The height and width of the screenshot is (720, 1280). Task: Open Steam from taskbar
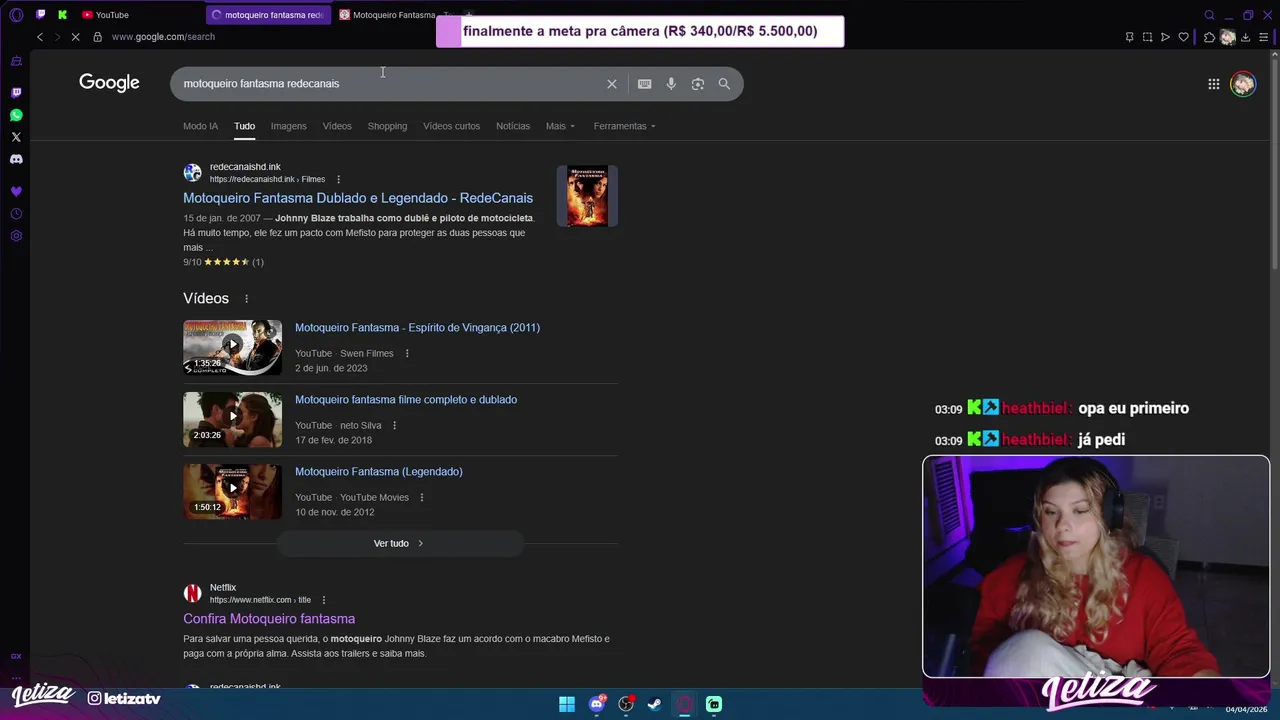(655, 704)
